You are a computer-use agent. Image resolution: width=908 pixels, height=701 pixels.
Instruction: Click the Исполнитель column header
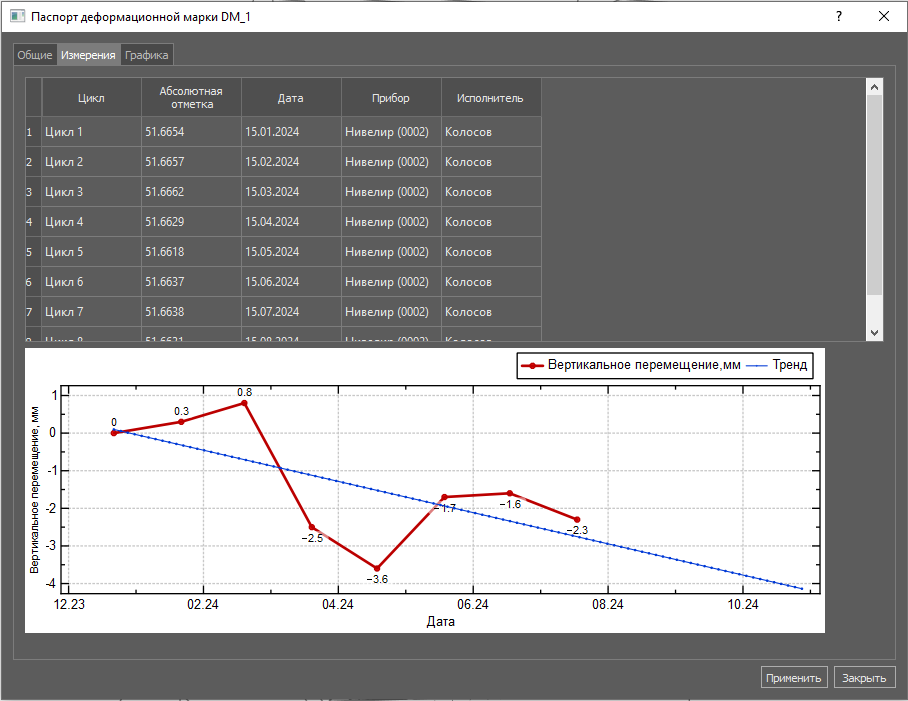click(490, 98)
